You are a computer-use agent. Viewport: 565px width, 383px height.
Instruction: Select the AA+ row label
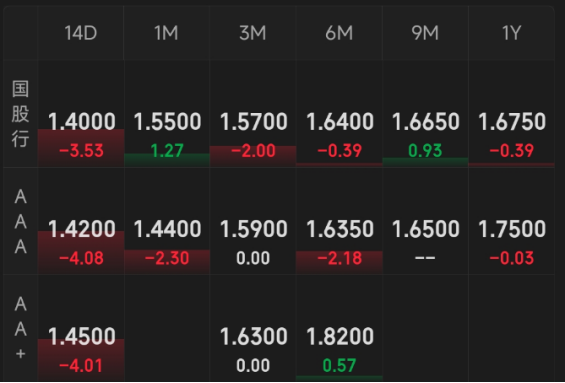coord(20,329)
